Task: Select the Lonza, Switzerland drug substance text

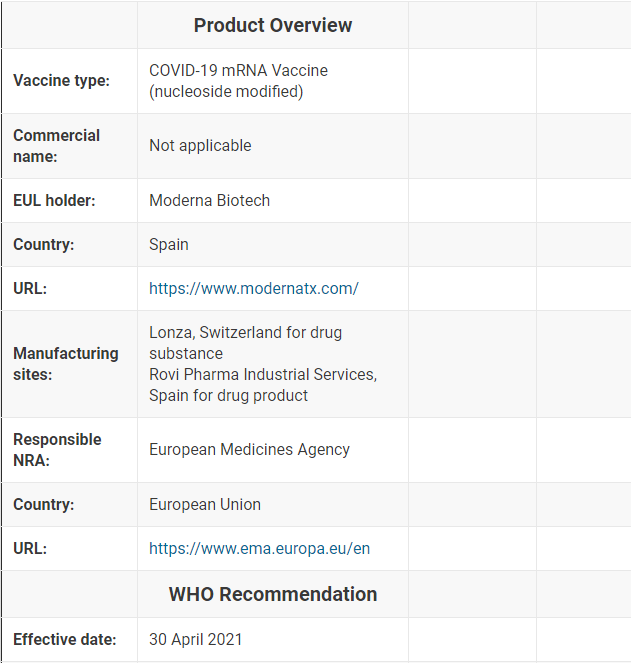Action: click(x=245, y=343)
